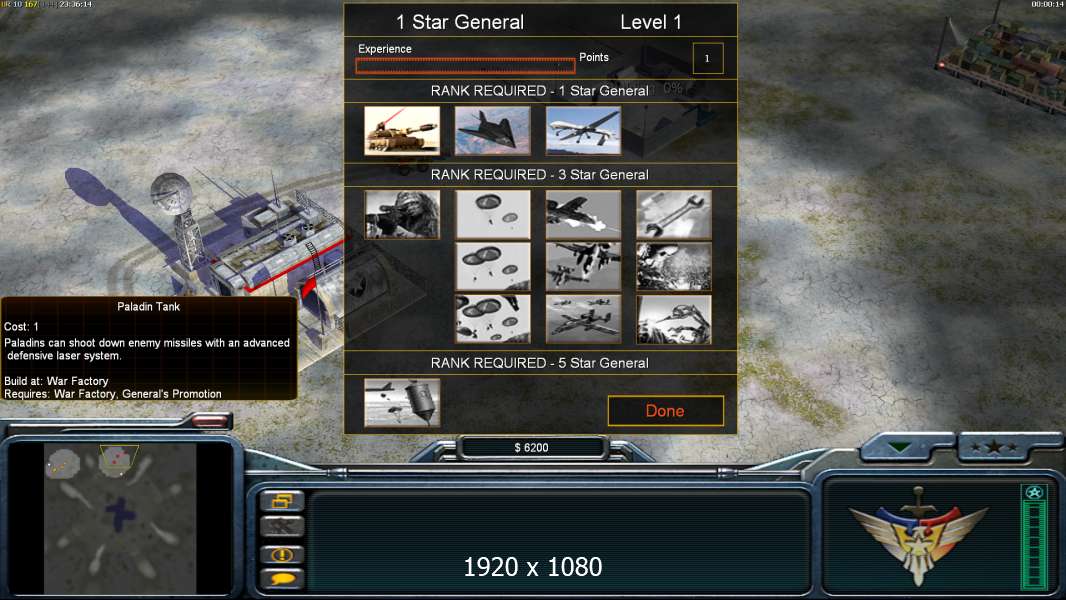This screenshot has width=1066, height=600.
Task: Select the Pathfinder sniper promotion icon
Action: (402, 215)
